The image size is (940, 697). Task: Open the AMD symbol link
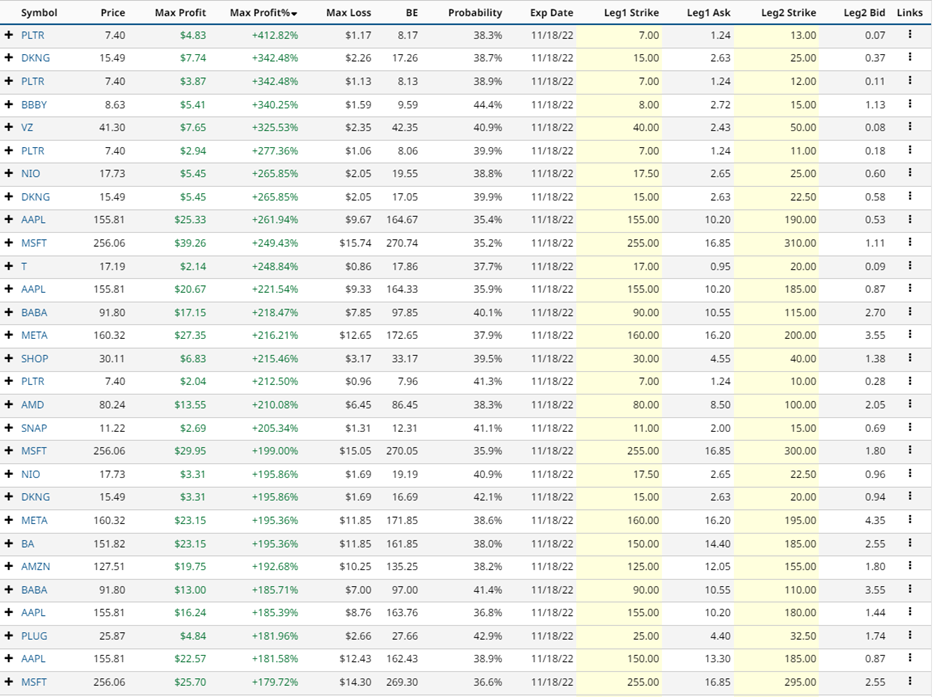[32, 405]
